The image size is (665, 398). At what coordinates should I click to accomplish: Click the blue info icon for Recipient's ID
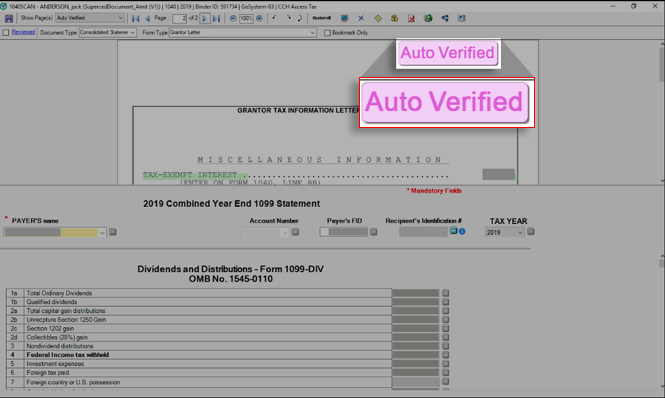(462, 231)
